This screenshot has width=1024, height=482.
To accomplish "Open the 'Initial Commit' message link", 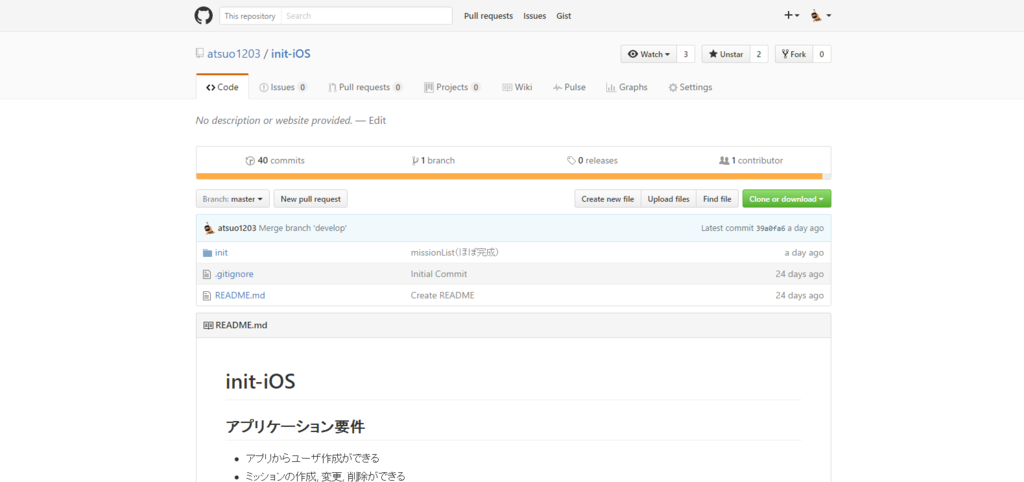I will point(439,274).
